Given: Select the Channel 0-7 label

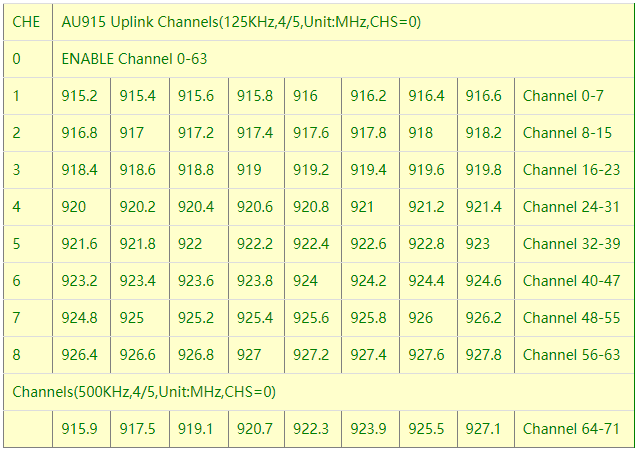Looking at the screenshot, I should pos(563,96).
